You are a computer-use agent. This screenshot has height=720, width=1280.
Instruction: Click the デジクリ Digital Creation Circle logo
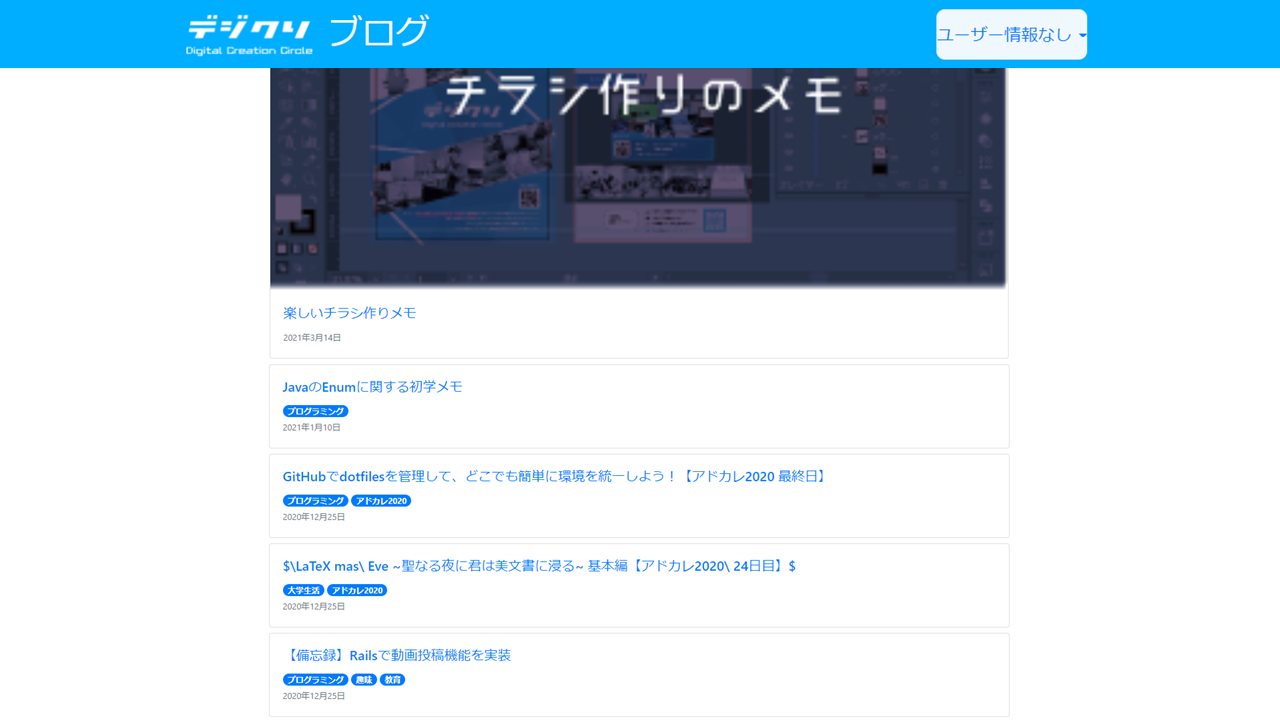pos(249,34)
